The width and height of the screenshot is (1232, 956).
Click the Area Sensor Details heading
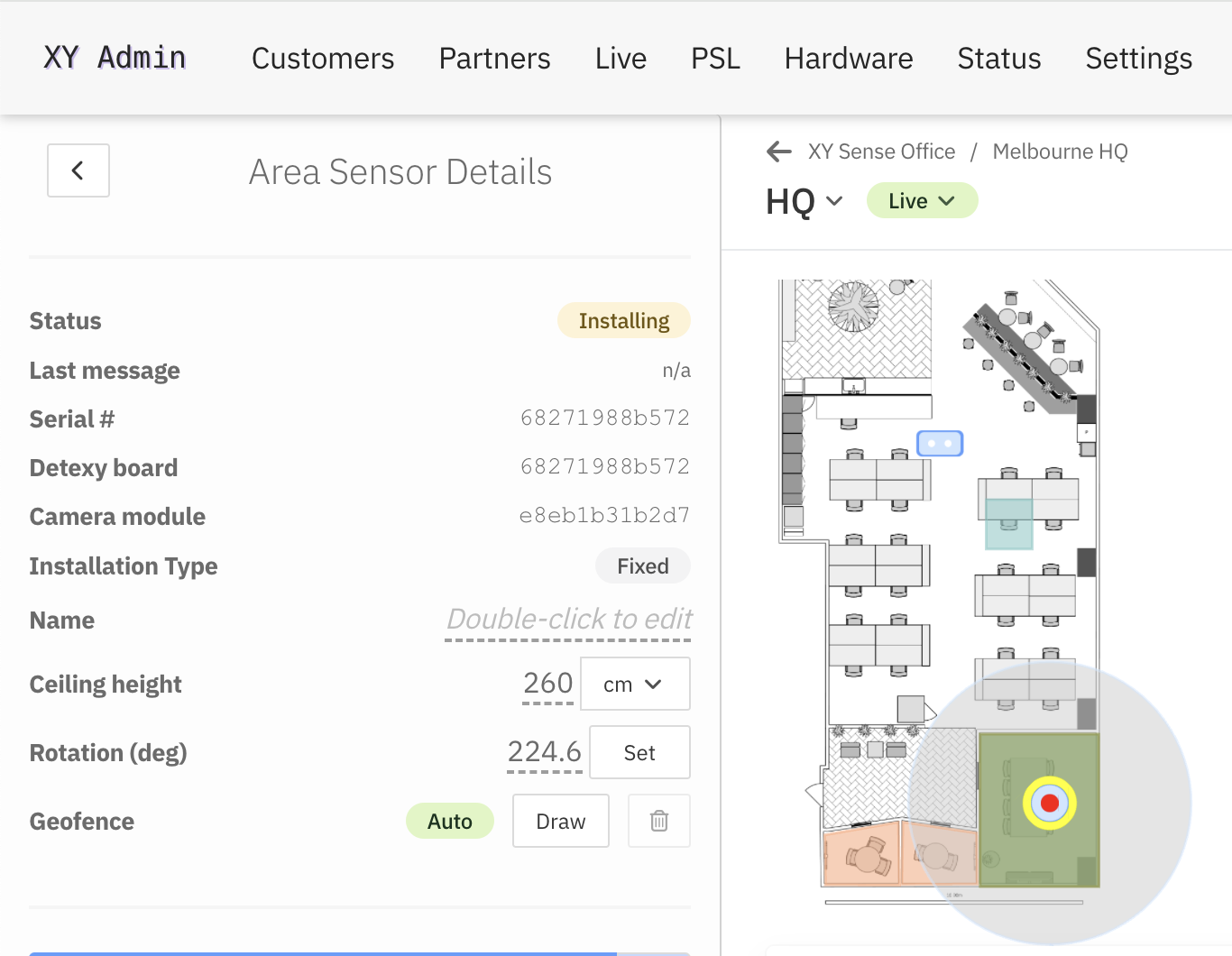(400, 171)
